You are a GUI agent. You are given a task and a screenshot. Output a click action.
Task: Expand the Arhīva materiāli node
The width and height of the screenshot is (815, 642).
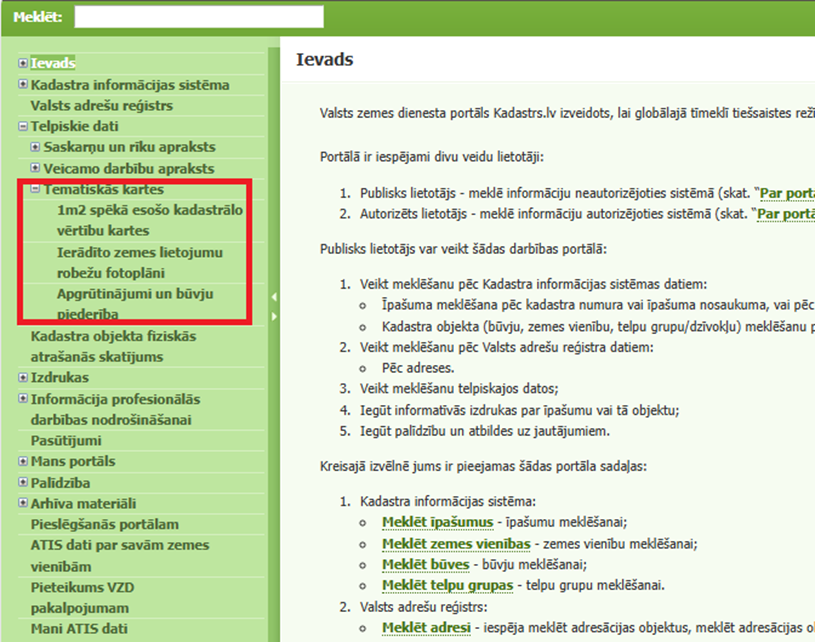tap(23, 504)
